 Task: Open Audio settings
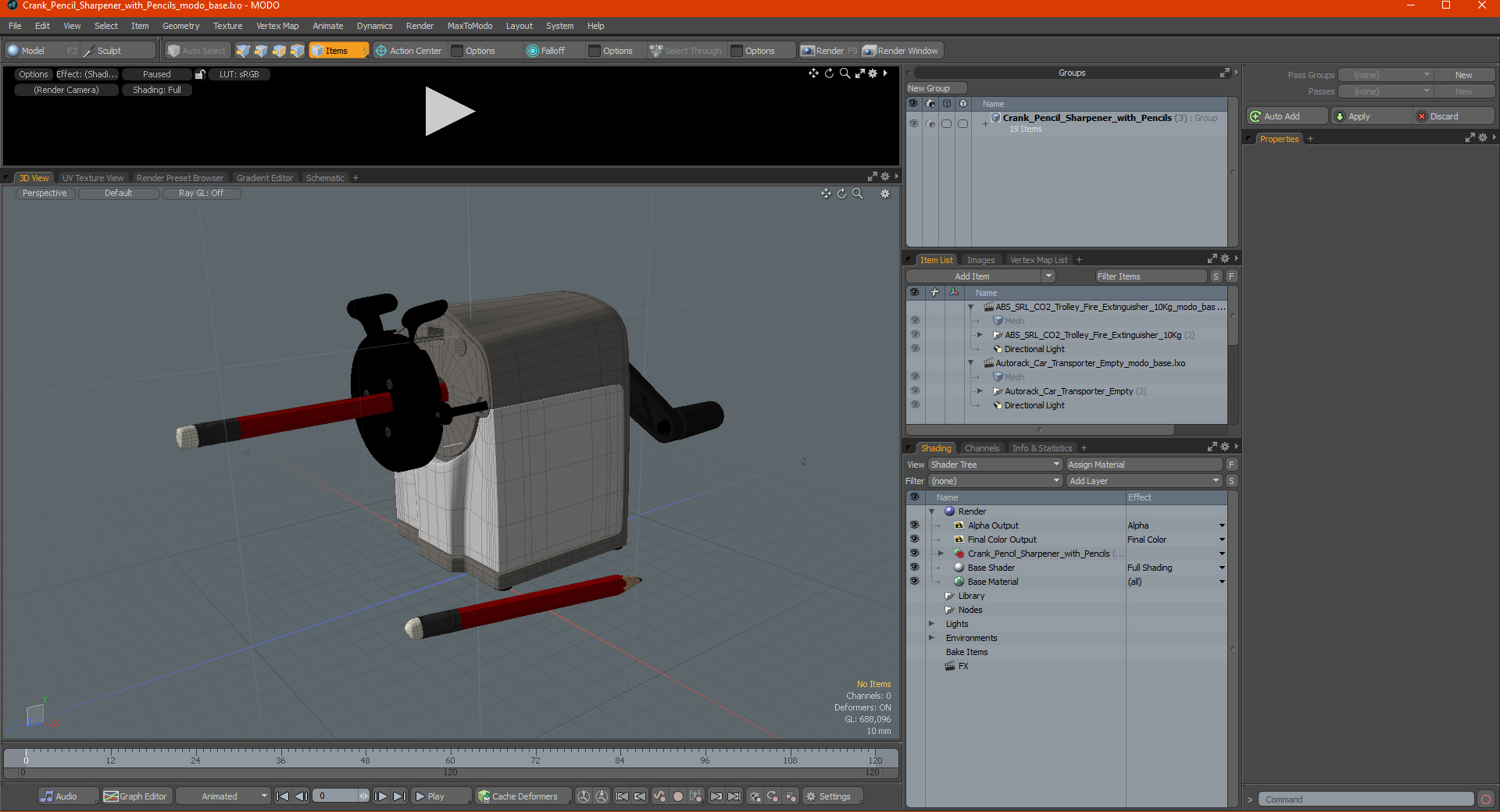point(68,796)
